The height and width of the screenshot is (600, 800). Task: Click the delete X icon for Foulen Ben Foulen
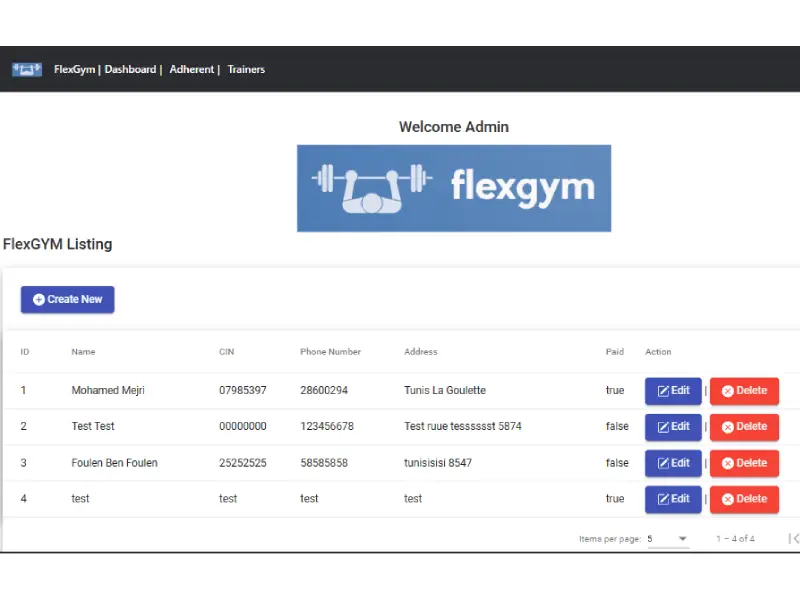[727, 463]
